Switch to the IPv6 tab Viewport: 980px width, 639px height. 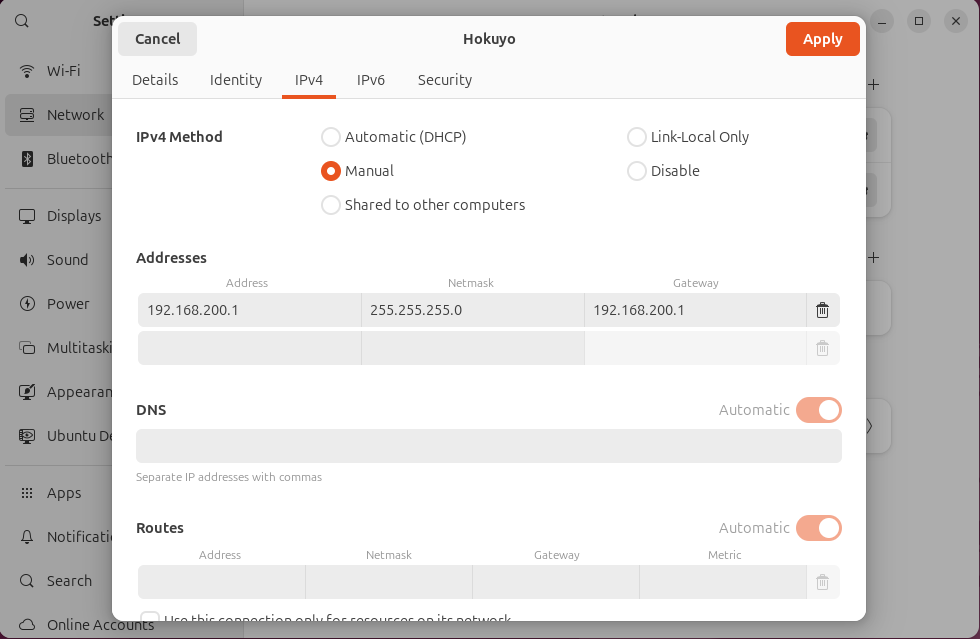(x=371, y=80)
